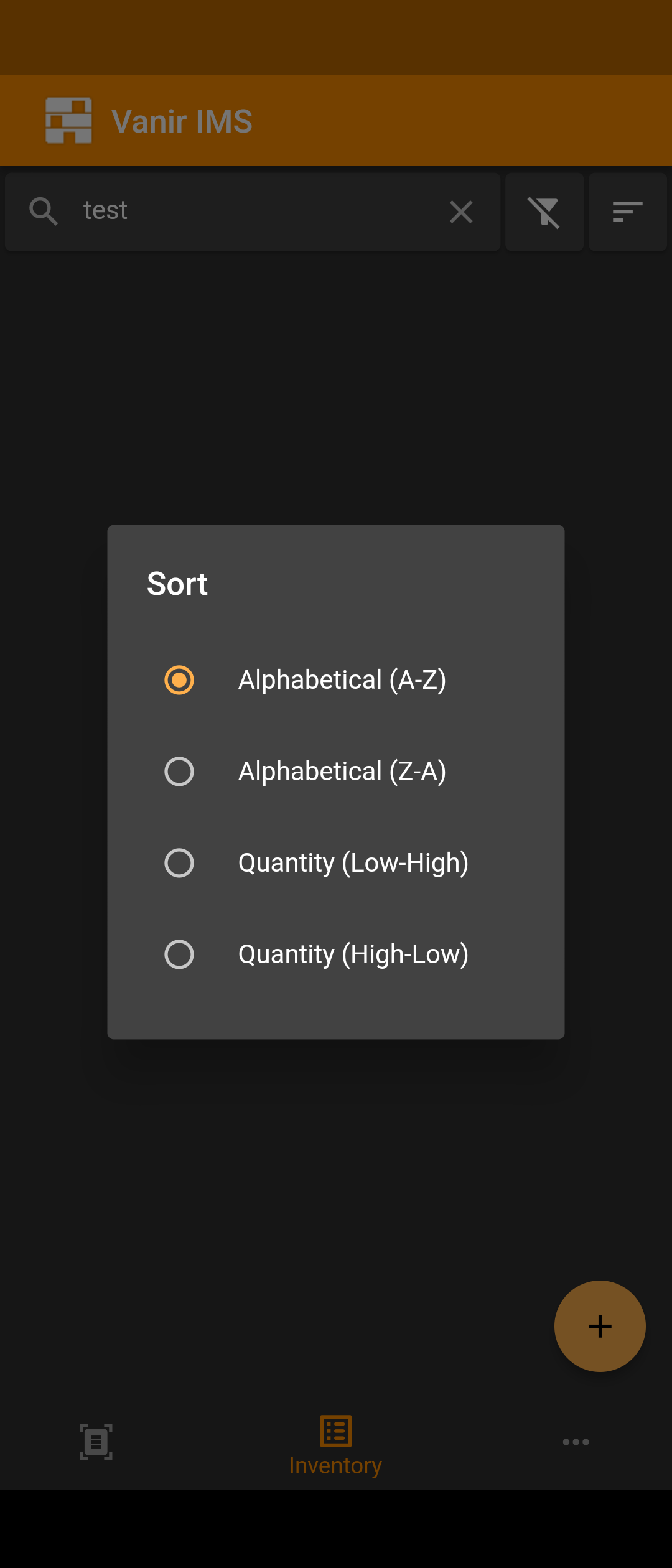The width and height of the screenshot is (672, 1568).
Task: Click the Inventory list icon
Action: point(335,1430)
